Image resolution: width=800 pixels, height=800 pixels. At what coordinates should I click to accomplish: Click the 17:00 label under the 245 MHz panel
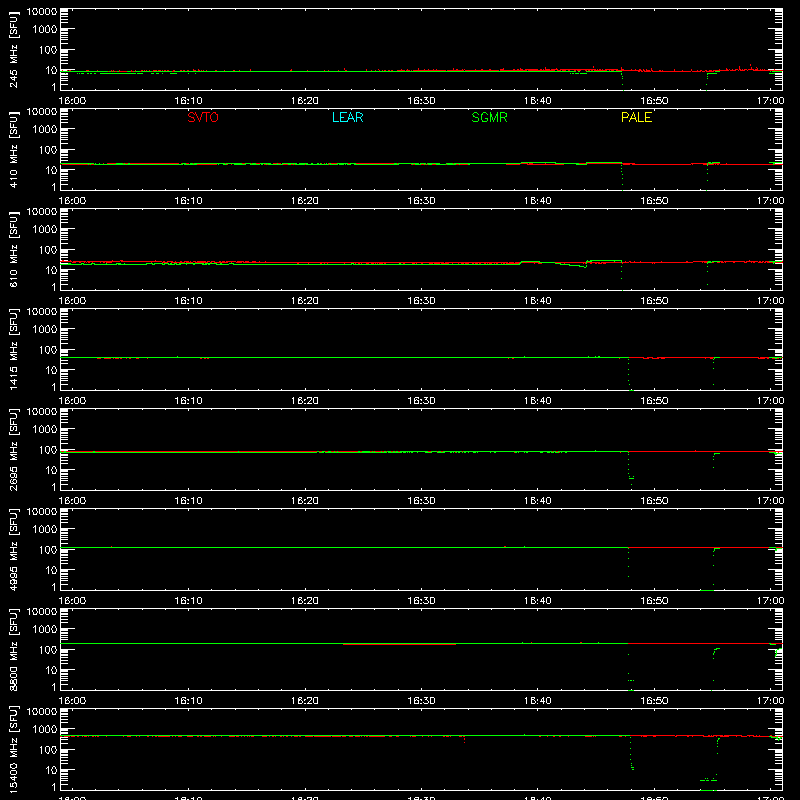point(770,101)
